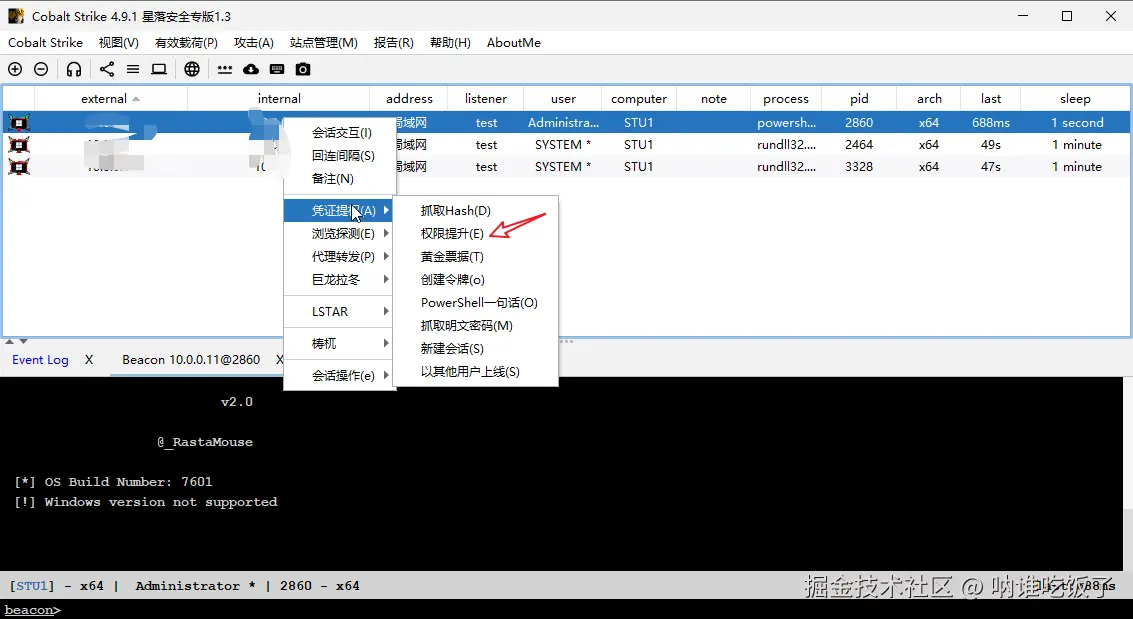Image resolution: width=1133 pixels, height=619 pixels.
Task: Open the 攻击(A) menu
Action: tap(254, 43)
